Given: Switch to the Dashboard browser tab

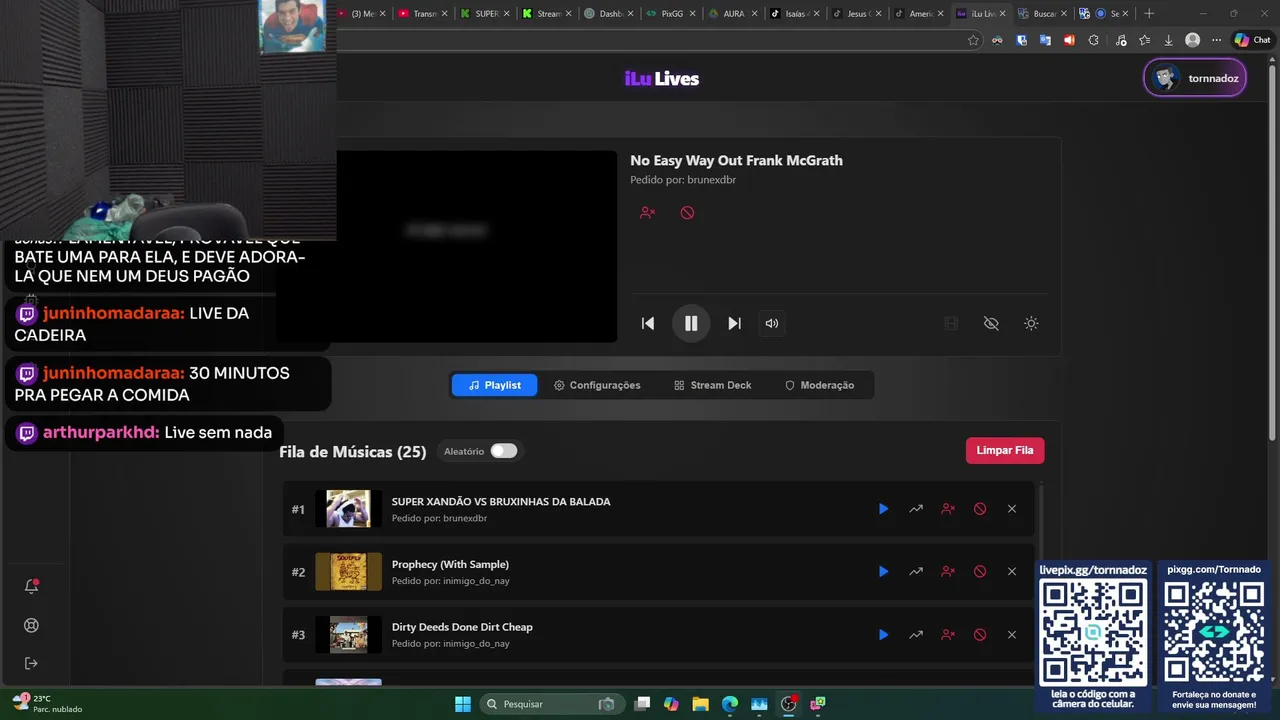Looking at the screenshot, I should click(x=608, y=14).
